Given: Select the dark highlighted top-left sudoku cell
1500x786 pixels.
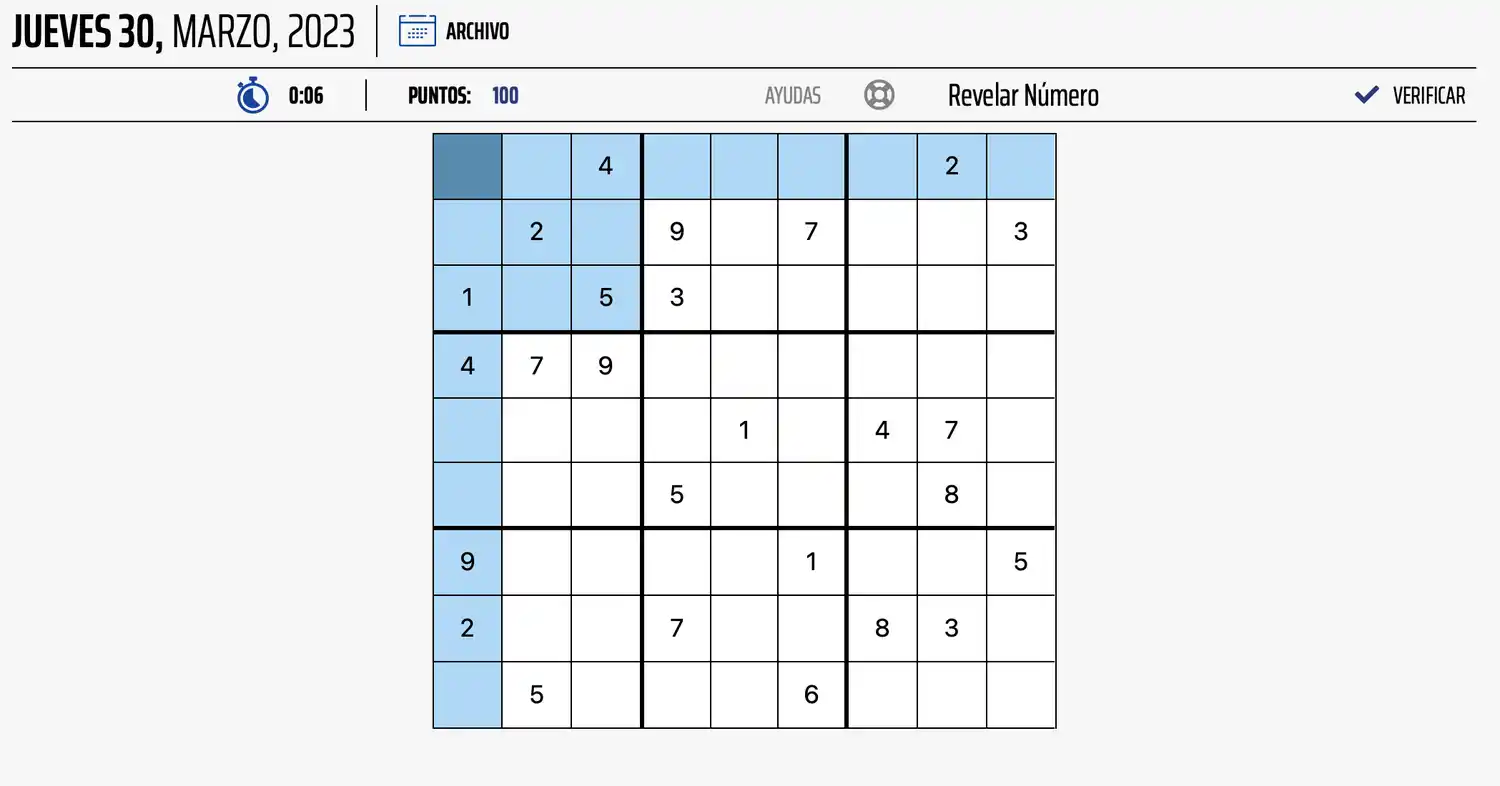Looking at the screenshot, I should tap(466, 165).
